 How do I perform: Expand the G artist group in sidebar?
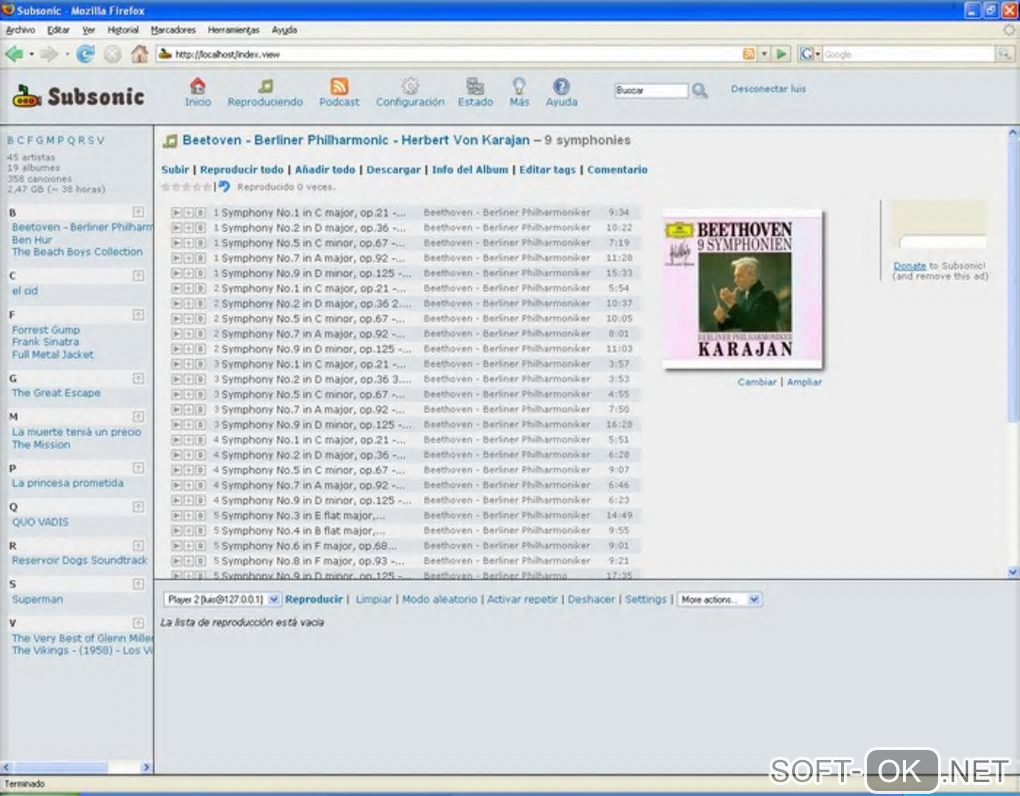(x=138, y=378)
